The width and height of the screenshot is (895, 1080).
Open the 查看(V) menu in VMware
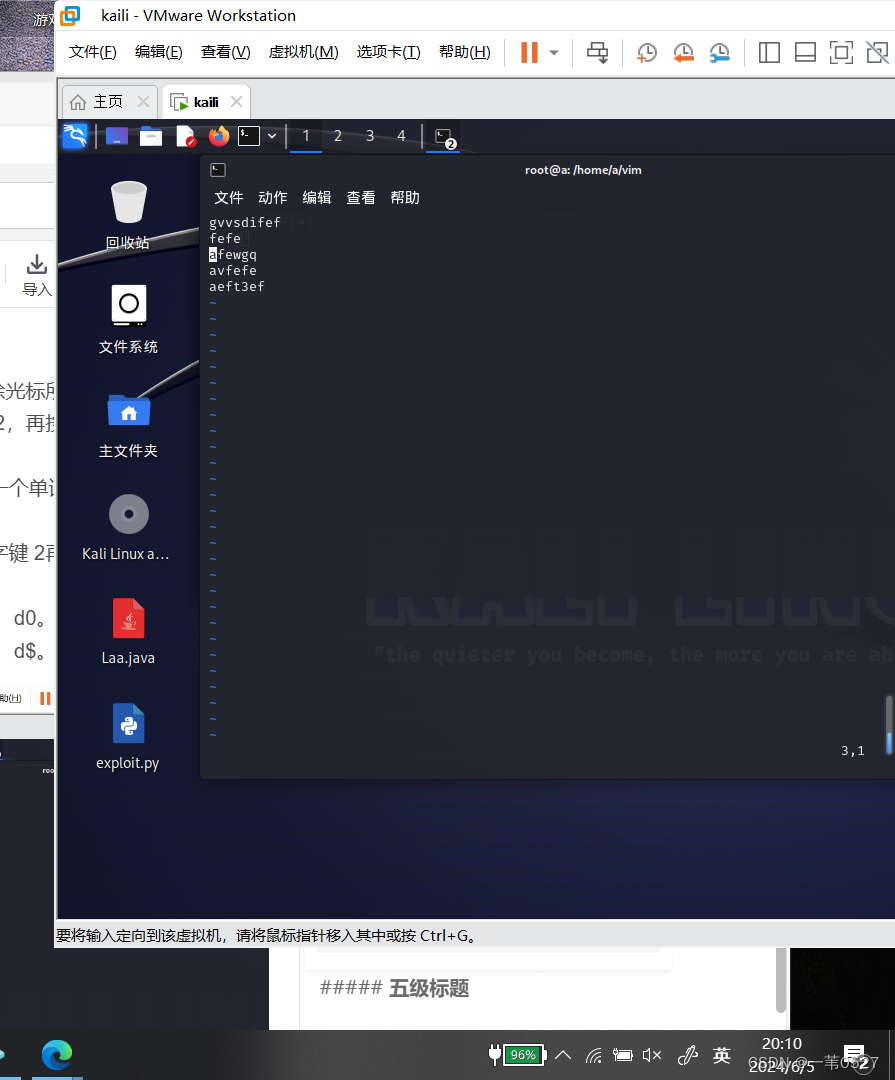(225, 52)
